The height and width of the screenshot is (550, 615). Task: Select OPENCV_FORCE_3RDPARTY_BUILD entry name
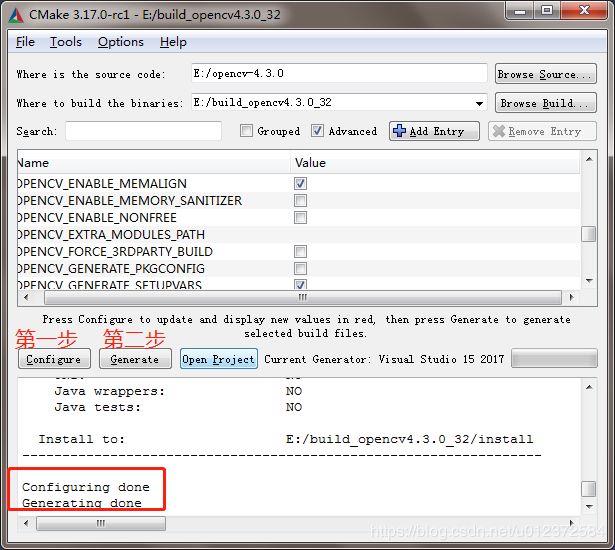pyautogui.click(x=115, y=251)
